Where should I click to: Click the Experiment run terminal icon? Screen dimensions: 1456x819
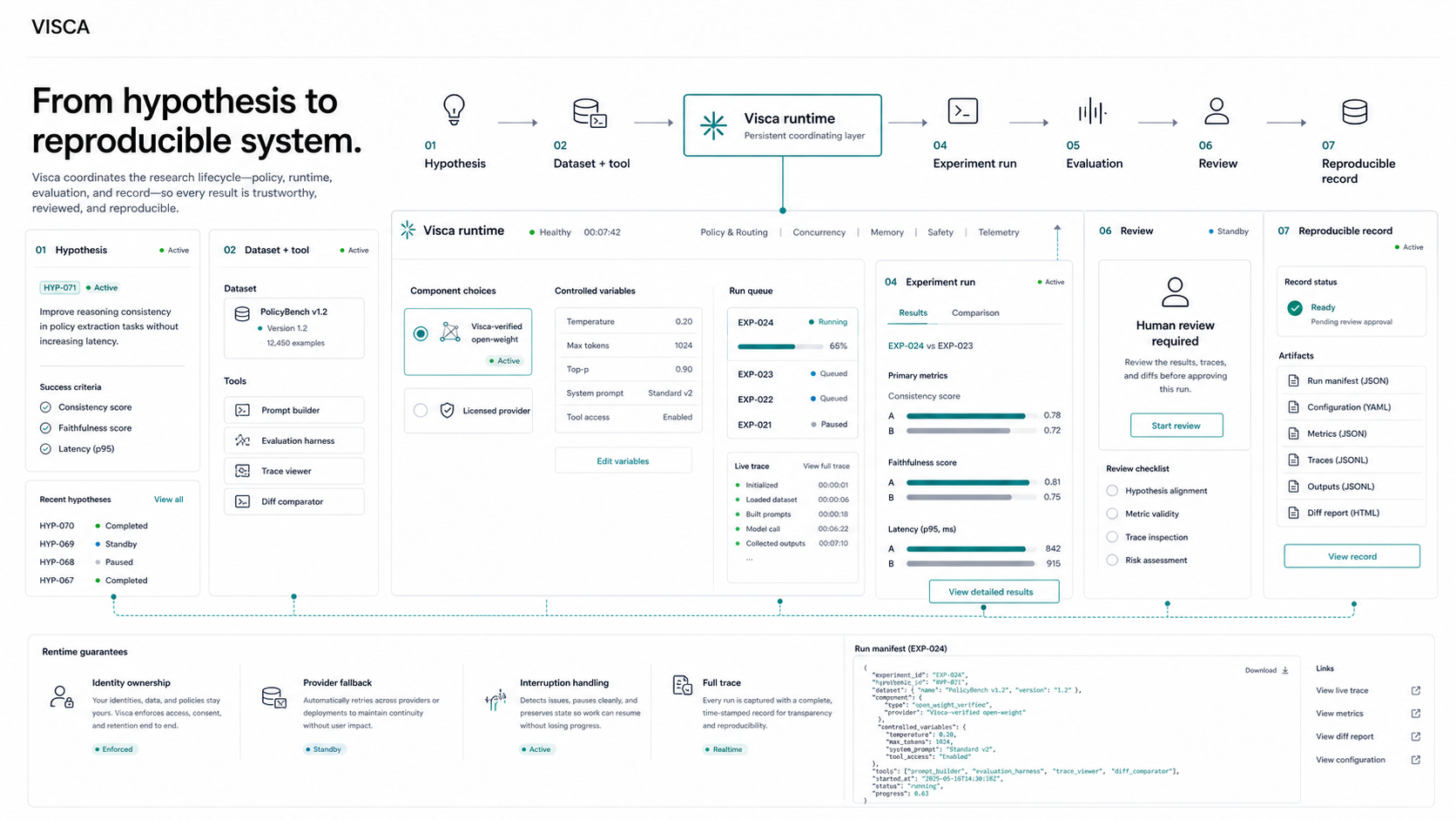pyautogui.click(x=962, y=111)
